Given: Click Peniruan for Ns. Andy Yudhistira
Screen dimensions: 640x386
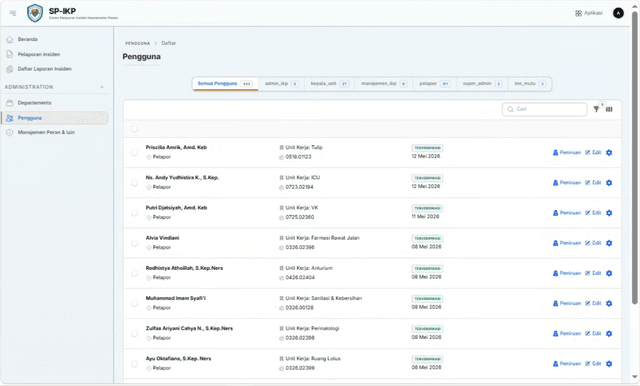Looking at the screenshot, I should click(567, 183).
